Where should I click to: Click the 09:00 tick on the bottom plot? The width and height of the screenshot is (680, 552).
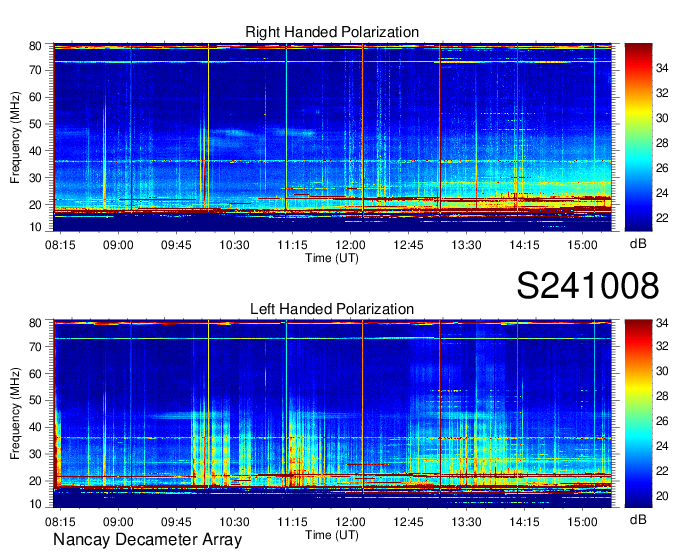[118, 522]
